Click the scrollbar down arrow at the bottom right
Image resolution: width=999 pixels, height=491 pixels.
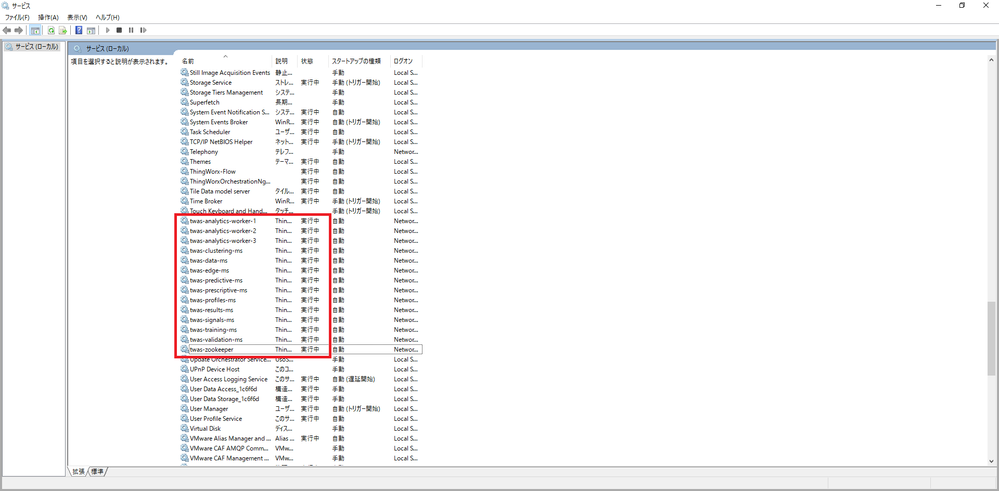(991, 460)
